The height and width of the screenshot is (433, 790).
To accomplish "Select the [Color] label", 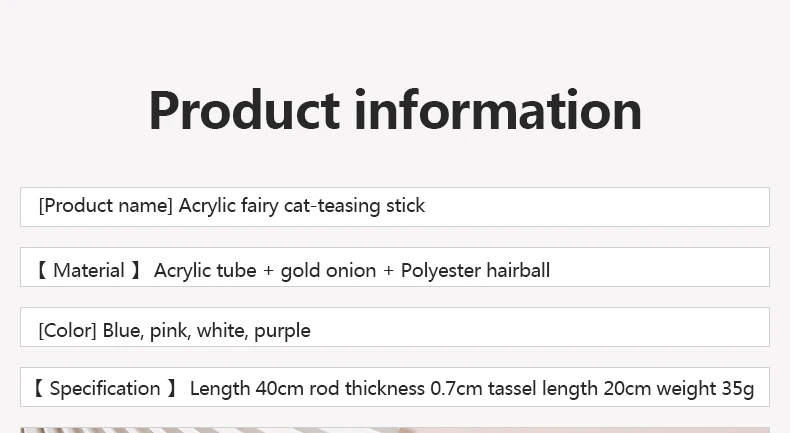I will tap(68, 330).
